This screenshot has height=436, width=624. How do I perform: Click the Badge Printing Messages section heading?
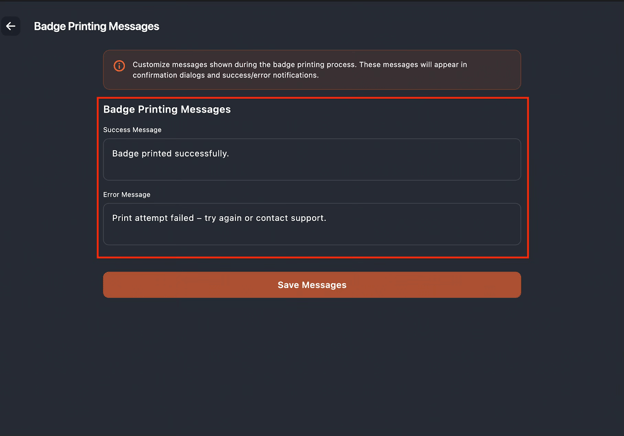click(x=167, y=109)
